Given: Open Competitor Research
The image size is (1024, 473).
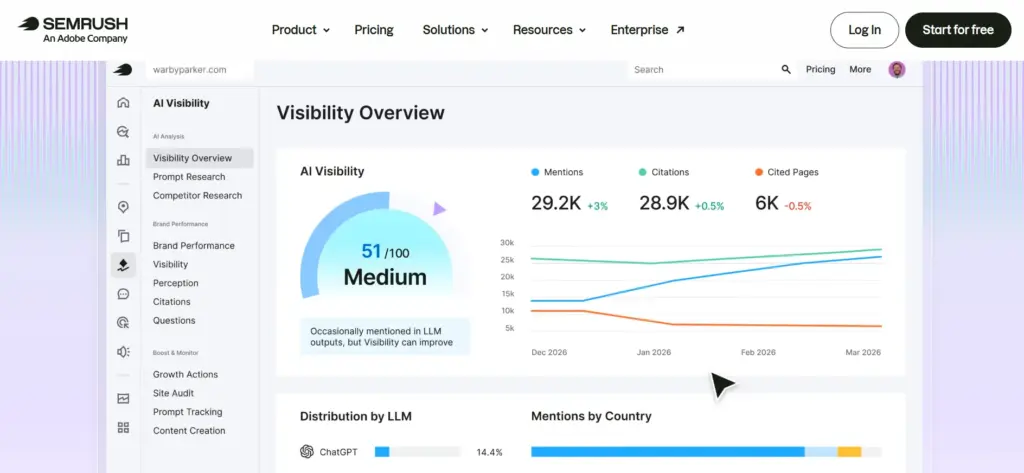Looking at the screenshot, I should [197, 195].
